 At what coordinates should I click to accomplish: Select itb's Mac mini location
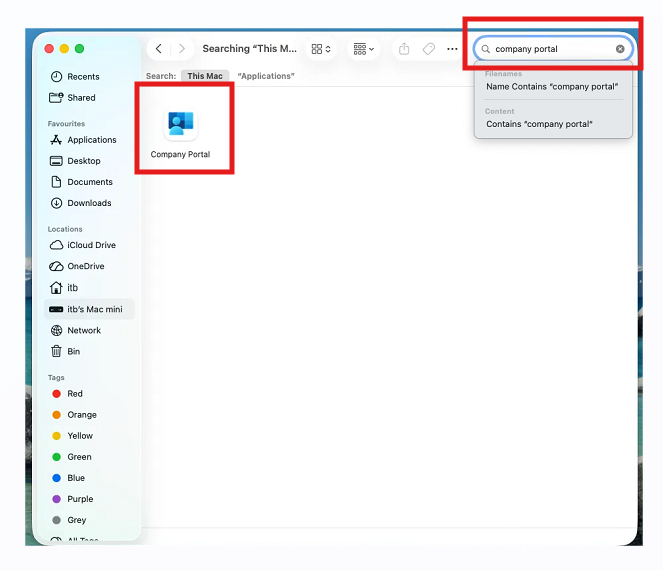tap(90, 309)
